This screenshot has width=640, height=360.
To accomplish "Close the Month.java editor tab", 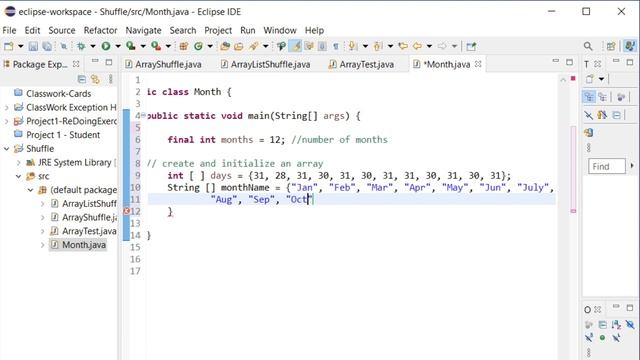I will click(x=478, y=64).
